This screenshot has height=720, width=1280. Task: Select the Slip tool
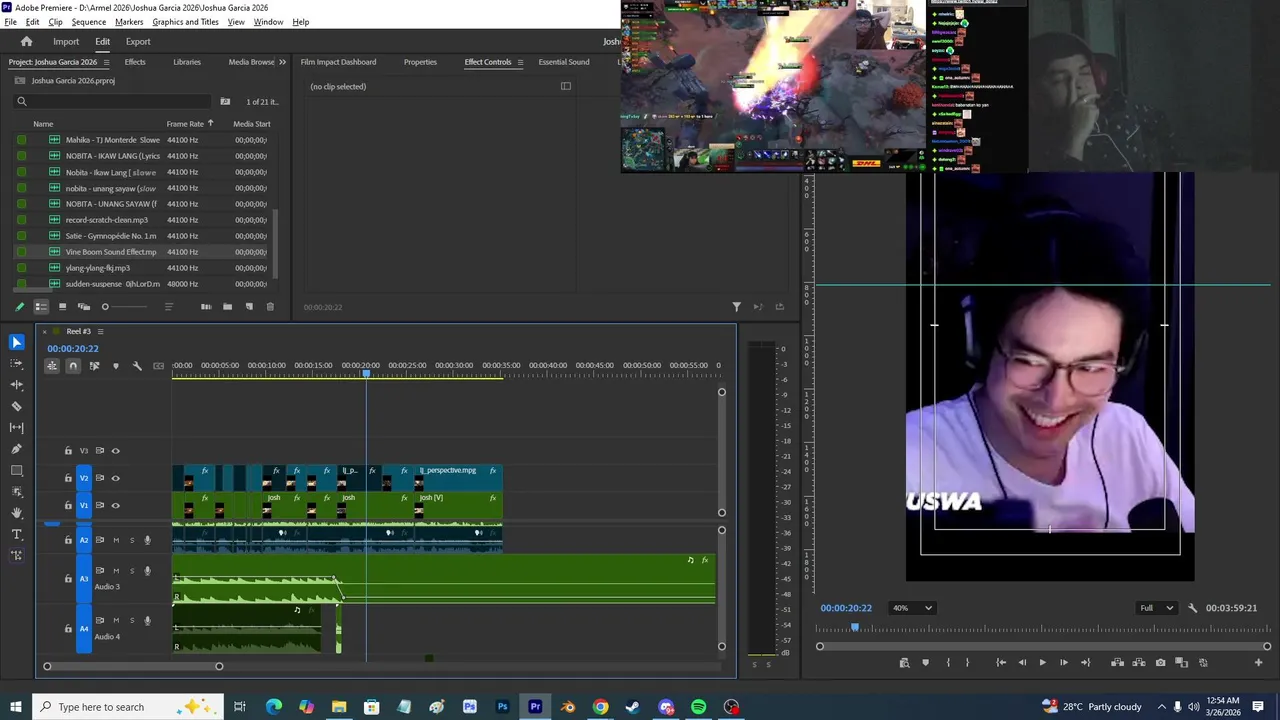tap(16, 427)
